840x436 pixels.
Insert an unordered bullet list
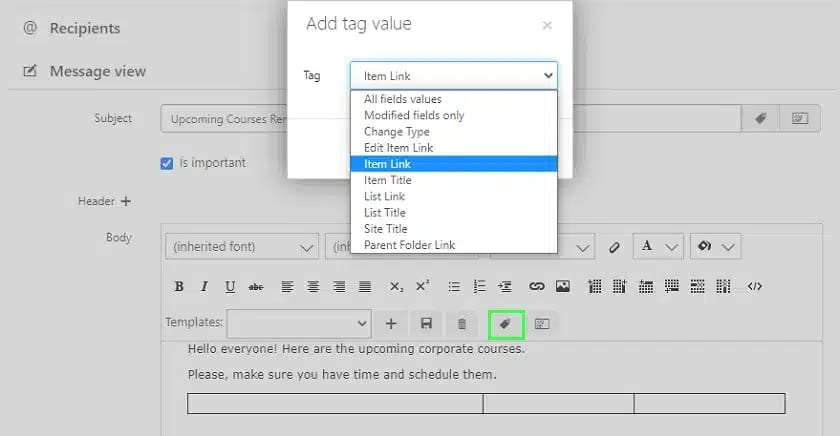[x=454, y=287]
